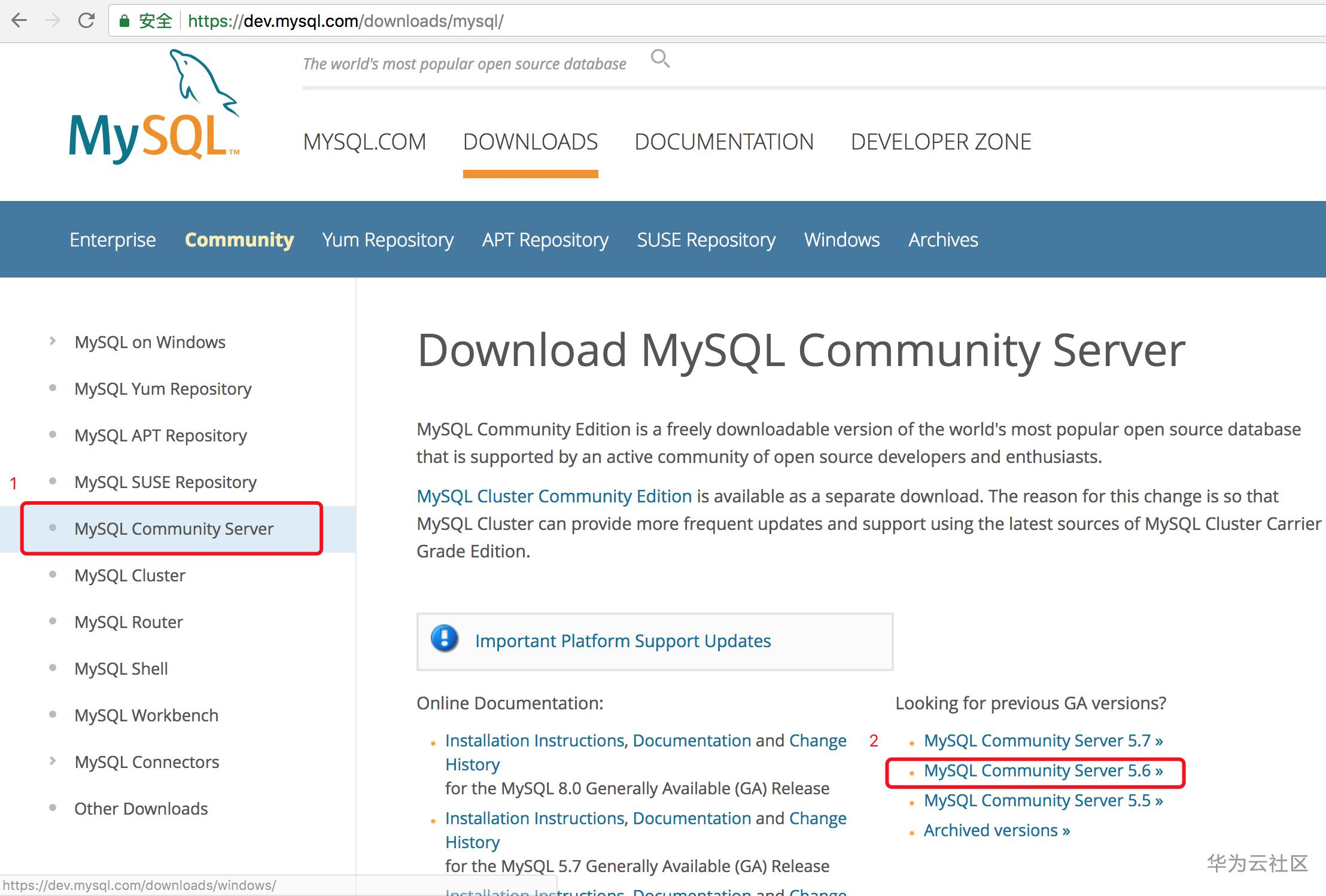Click the browser back arrow
Image resolution: width=1326 pixels, height=896 pixels.
(x=19, y=21)
